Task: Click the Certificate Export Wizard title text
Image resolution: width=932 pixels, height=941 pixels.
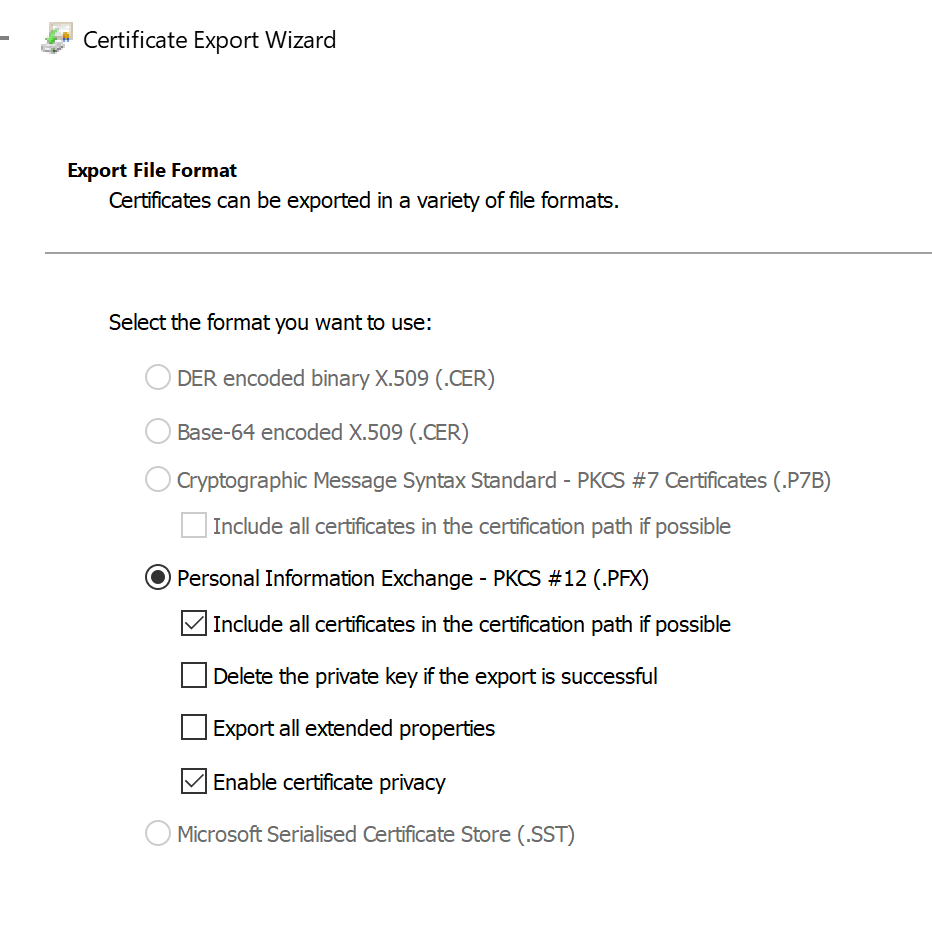Action: pyautogui.click(x=209, y=40)
